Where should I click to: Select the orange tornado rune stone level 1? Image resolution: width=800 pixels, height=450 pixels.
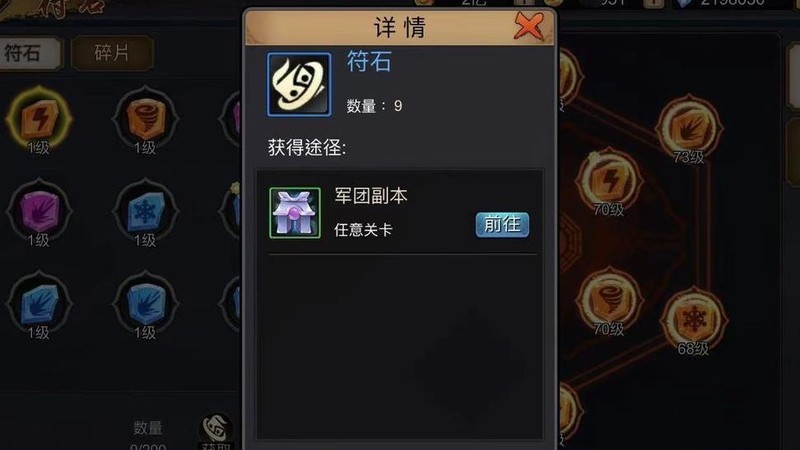[145, 118]
